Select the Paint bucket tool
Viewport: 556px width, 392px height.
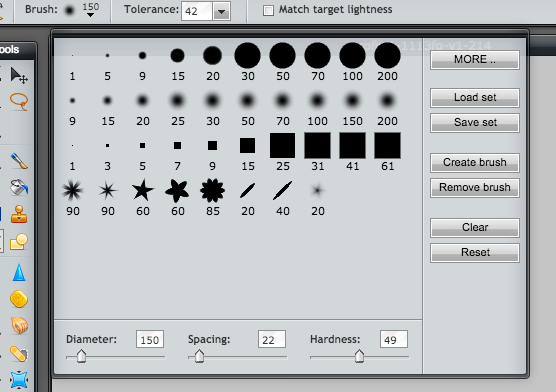(19, 187)
